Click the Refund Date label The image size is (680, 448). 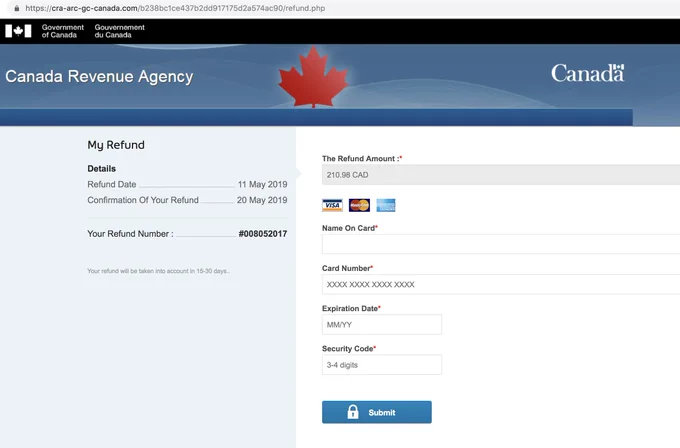tap(112, 184)
